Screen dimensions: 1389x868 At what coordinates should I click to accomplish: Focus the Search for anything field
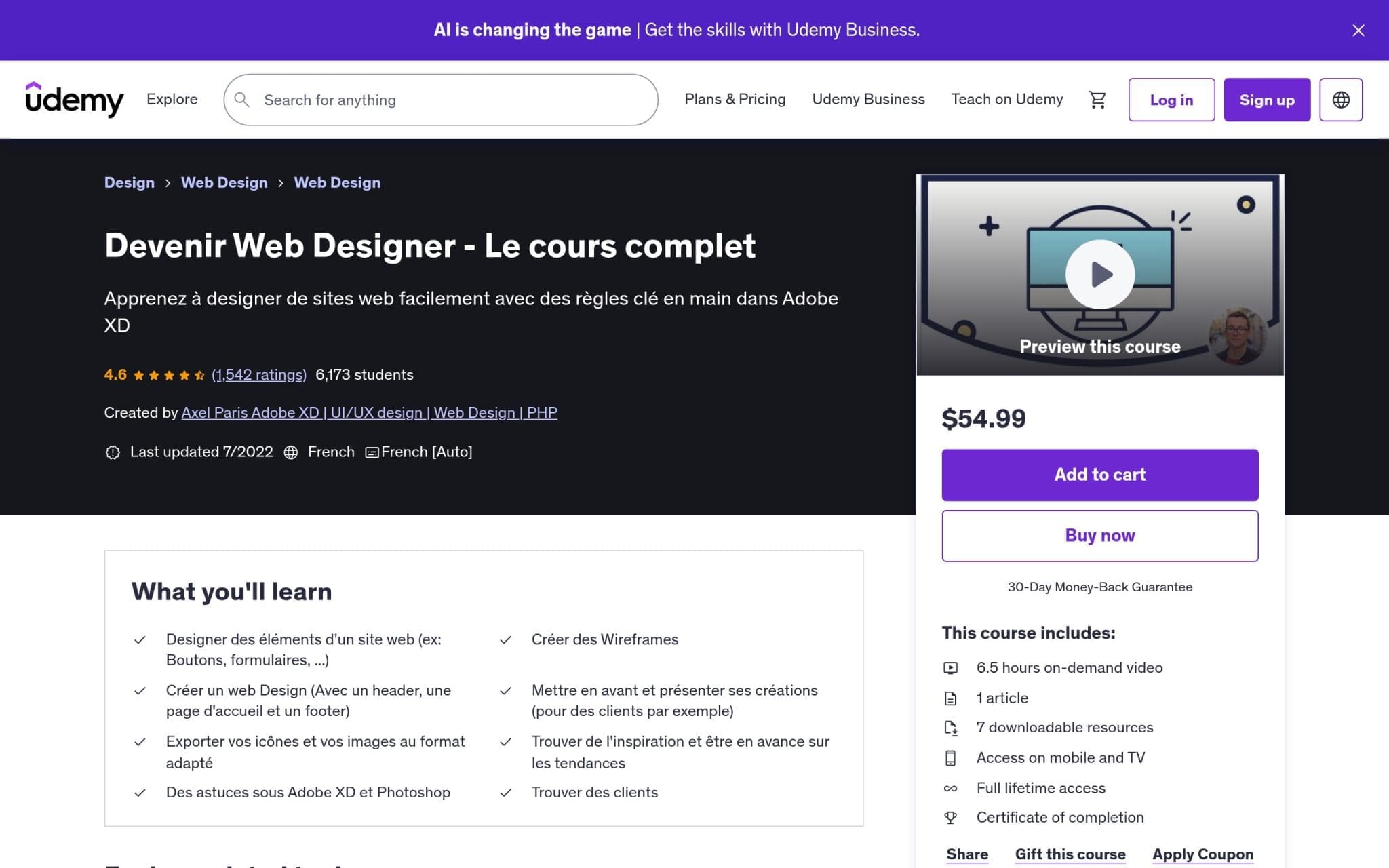tap(441, 100)
